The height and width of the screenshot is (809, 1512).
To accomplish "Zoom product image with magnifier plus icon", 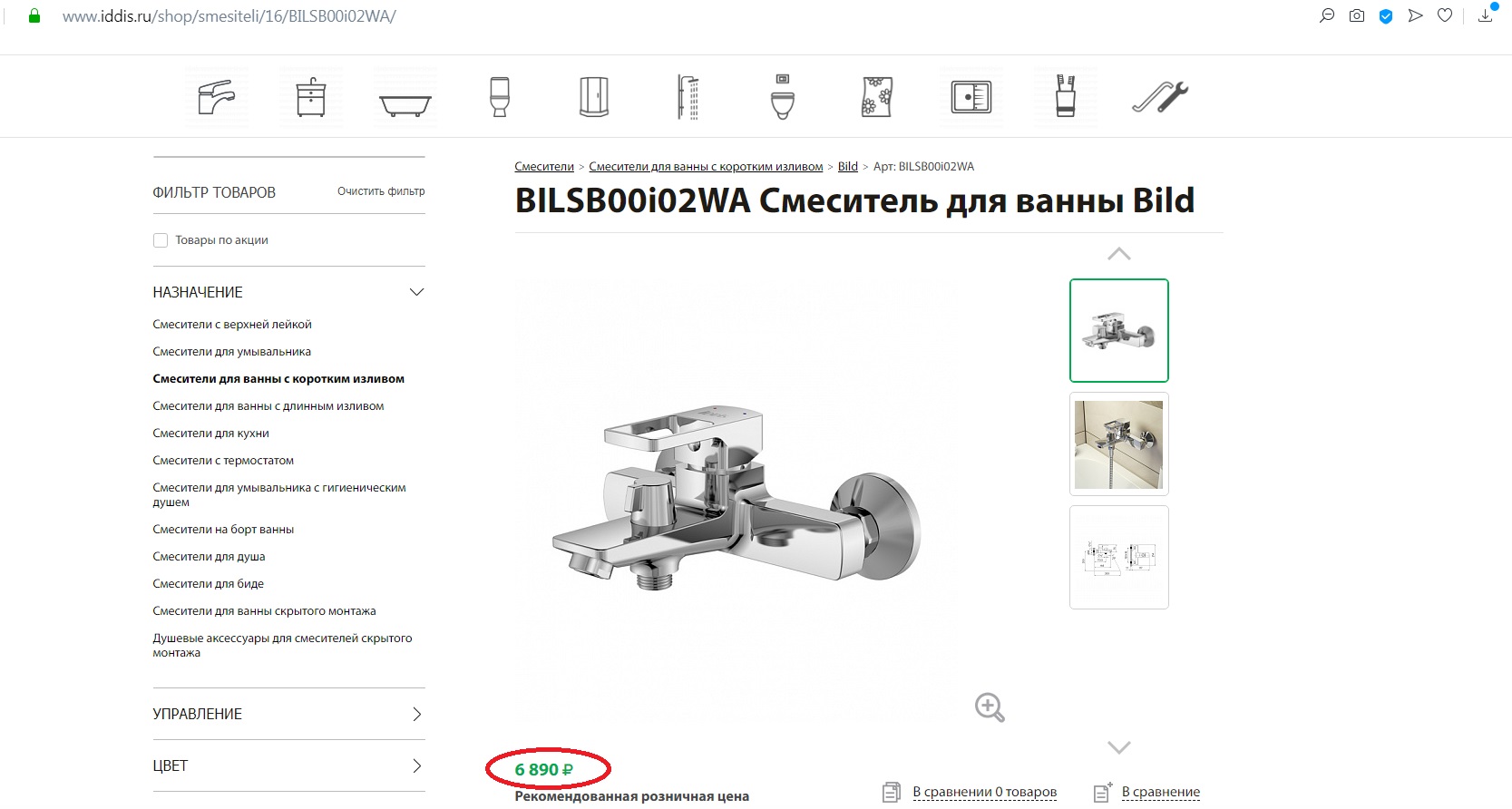I will click(x=990, y=707).
